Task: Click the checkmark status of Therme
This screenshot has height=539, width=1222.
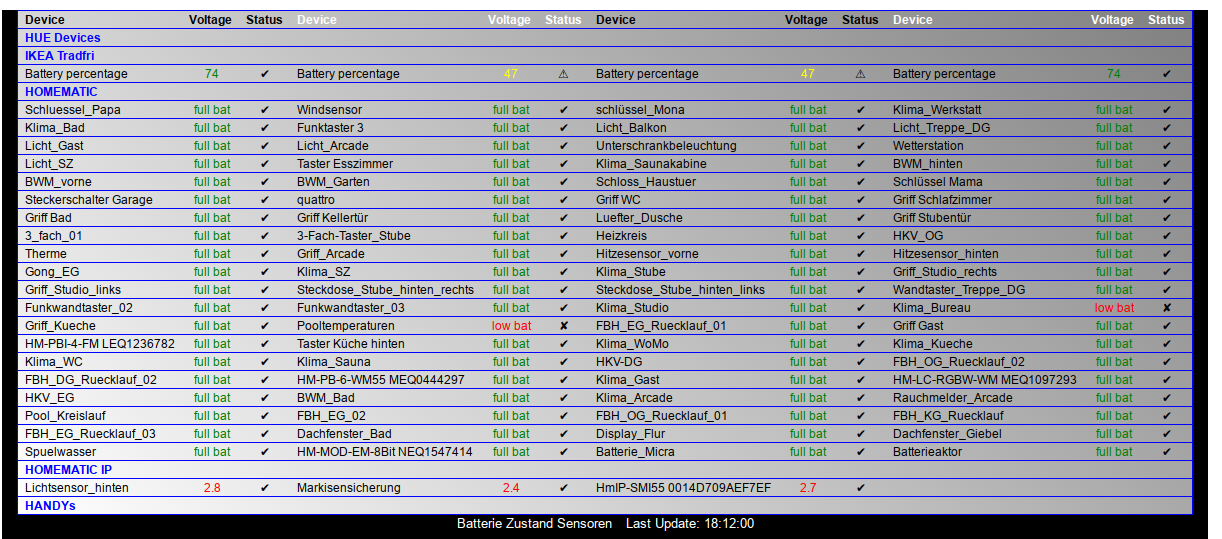Action: pyautogui.click(x=265, y=254)
